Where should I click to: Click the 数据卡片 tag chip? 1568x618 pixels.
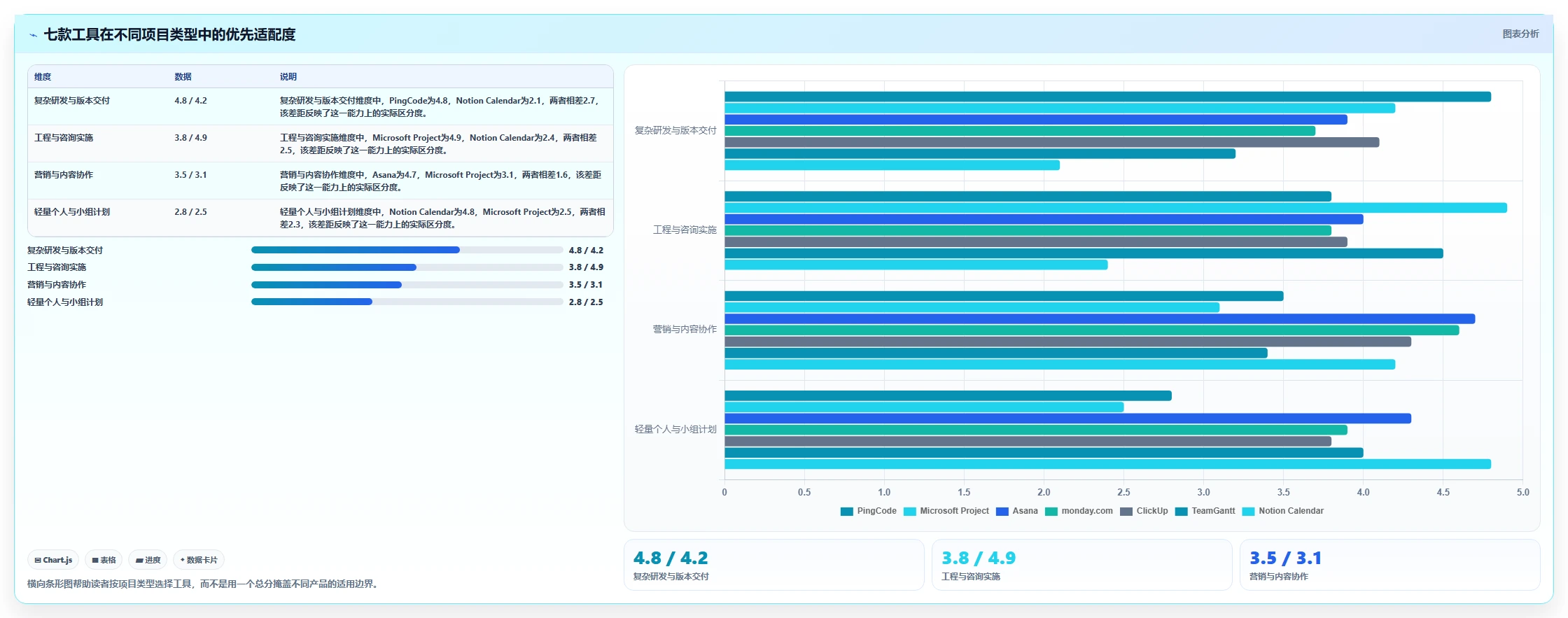point(199,560)
